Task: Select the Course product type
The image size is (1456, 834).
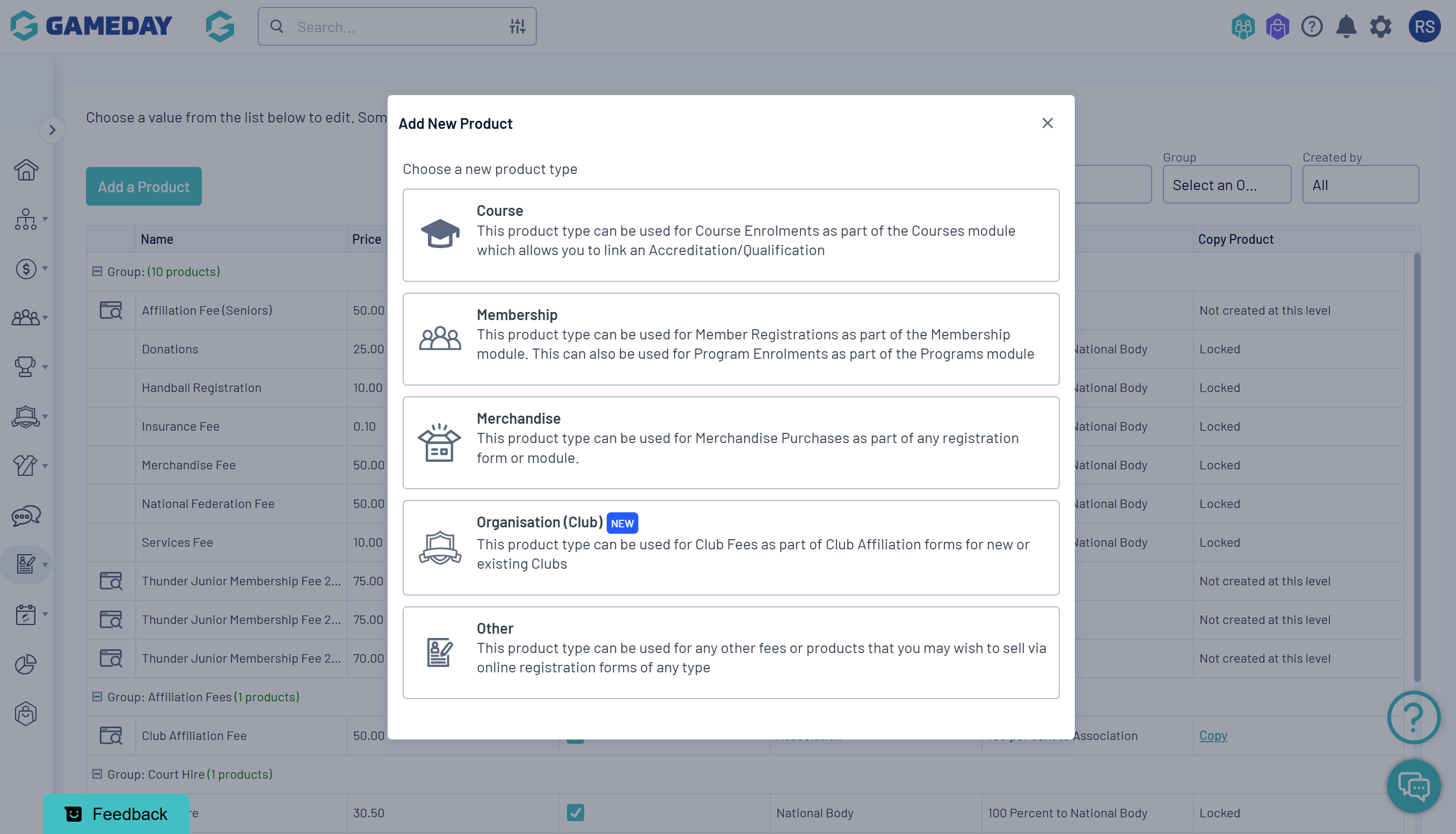Action: (731, 235)
